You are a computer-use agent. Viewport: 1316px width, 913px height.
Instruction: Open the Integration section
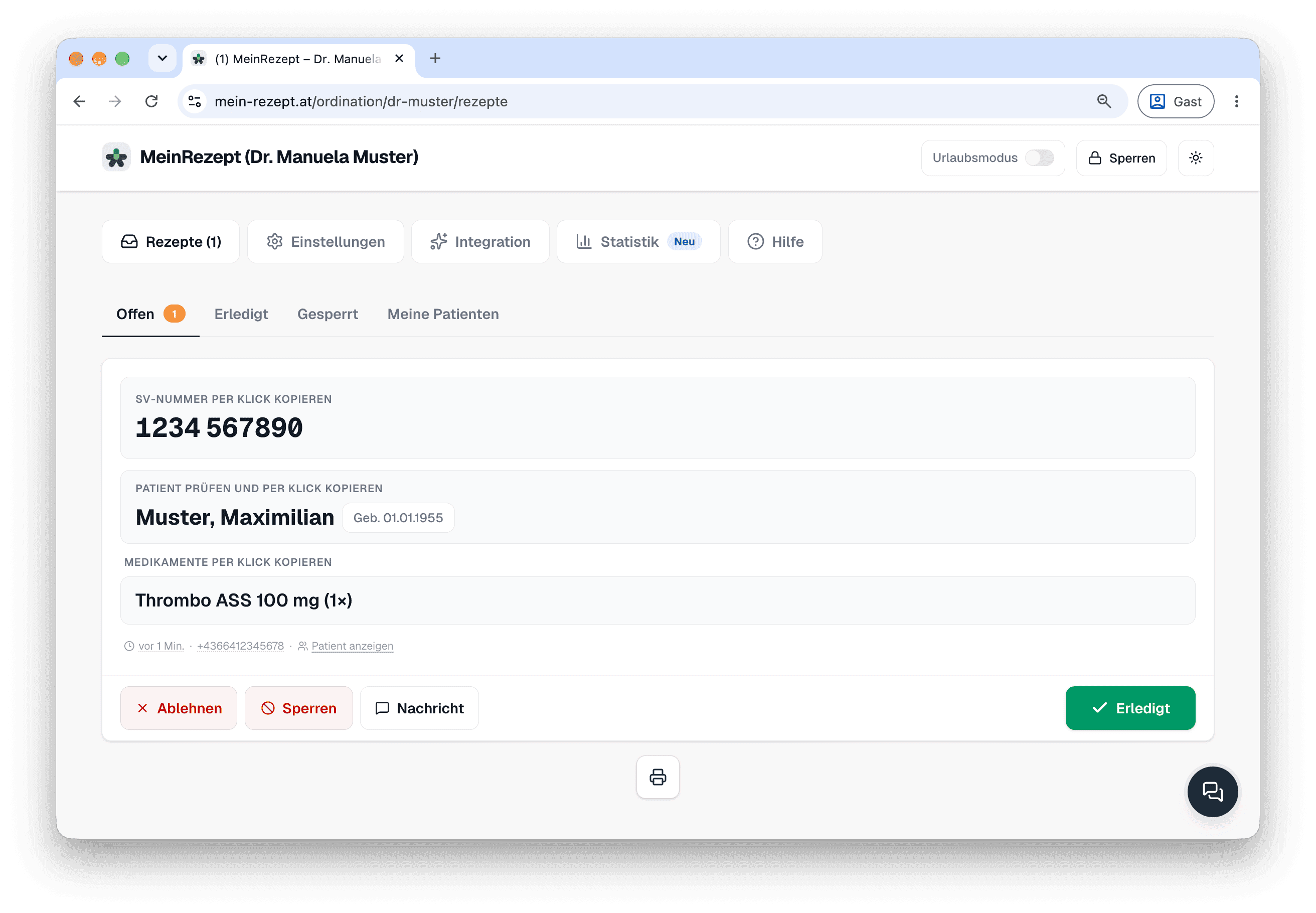(x=480, y=241)
